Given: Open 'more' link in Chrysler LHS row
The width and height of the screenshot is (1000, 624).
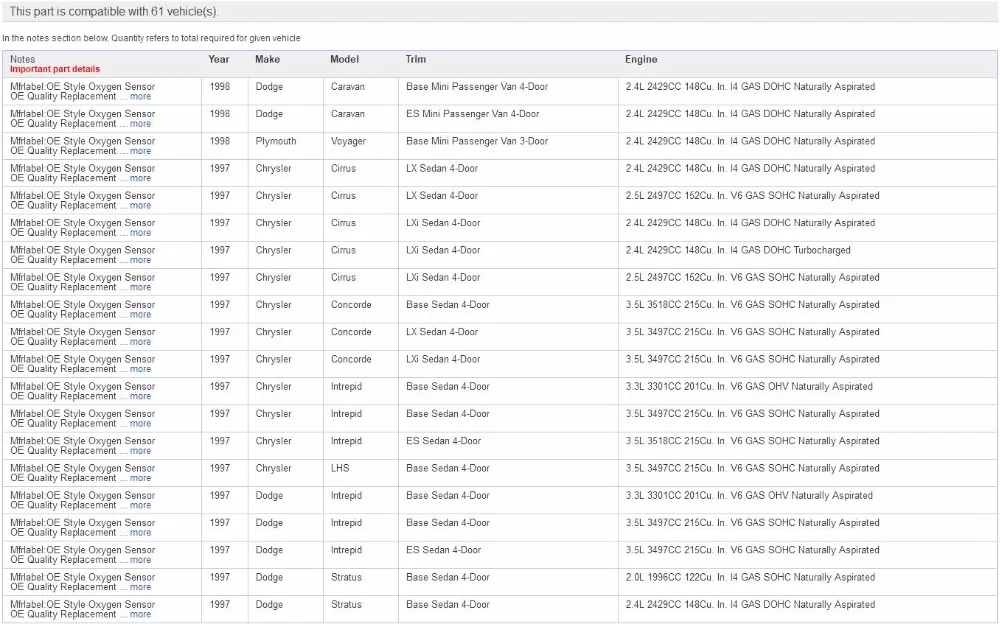Looking at the screenshot, I should (140, 478).
